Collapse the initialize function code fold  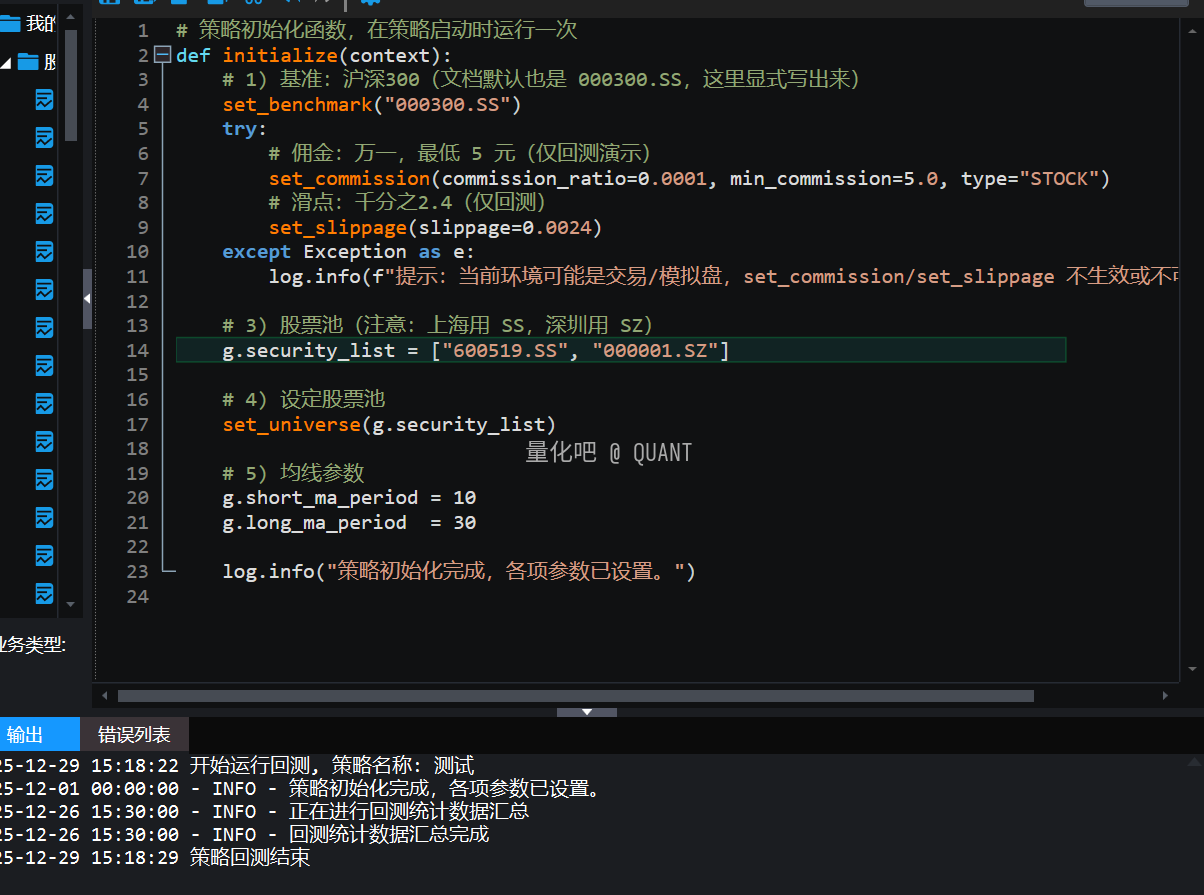[164, 55]
